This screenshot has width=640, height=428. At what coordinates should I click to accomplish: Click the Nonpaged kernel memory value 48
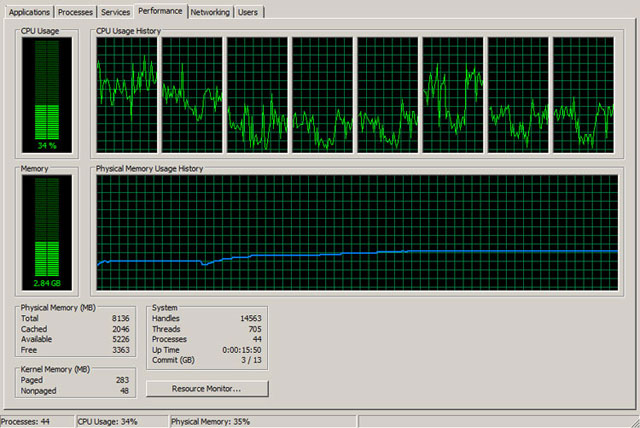(124, 391)
